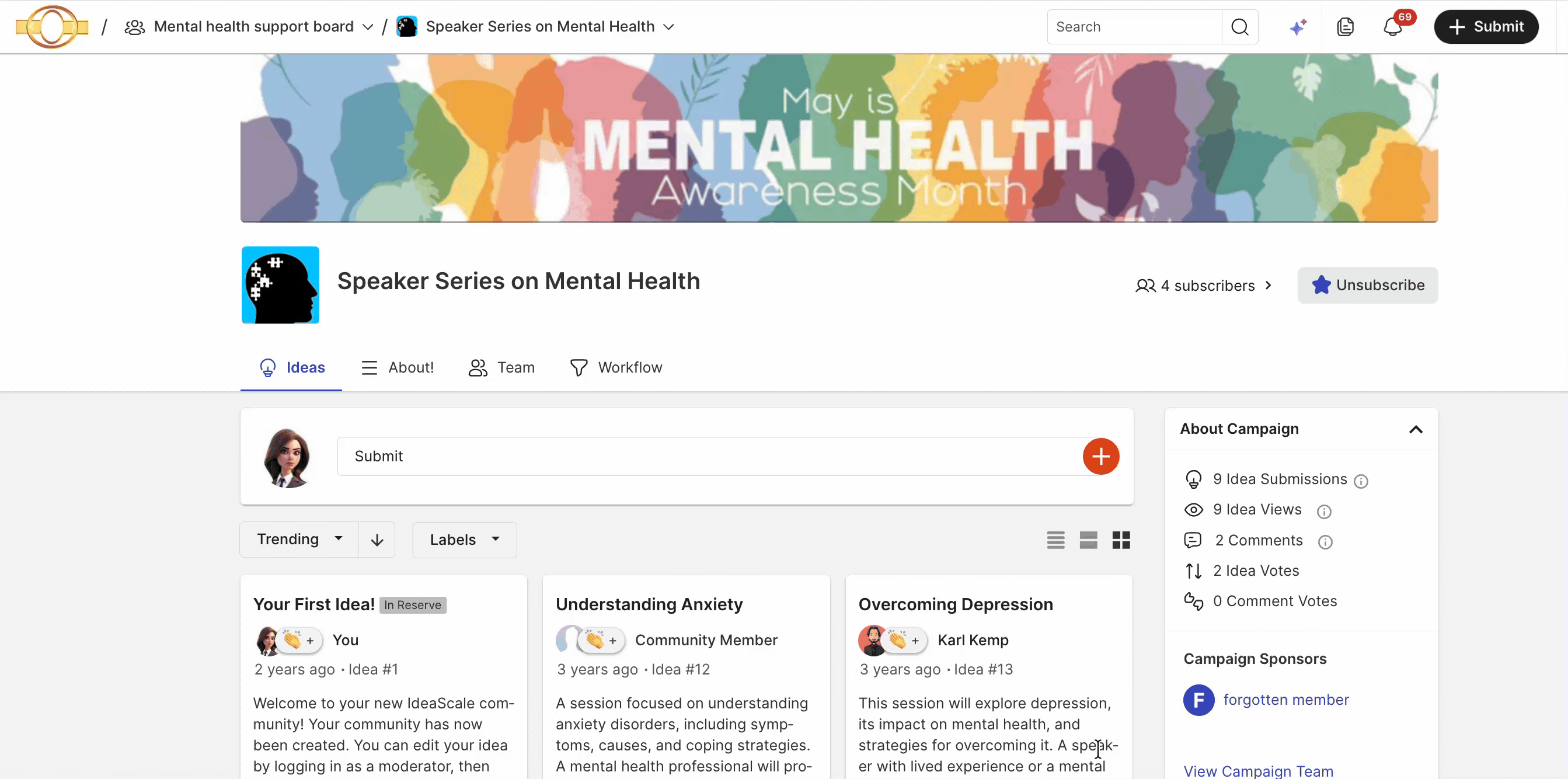Image resolution: width=1568 pixels, height=779 pixels.
Task: Click the community logo home icon
Action: (x=53, y=27)
